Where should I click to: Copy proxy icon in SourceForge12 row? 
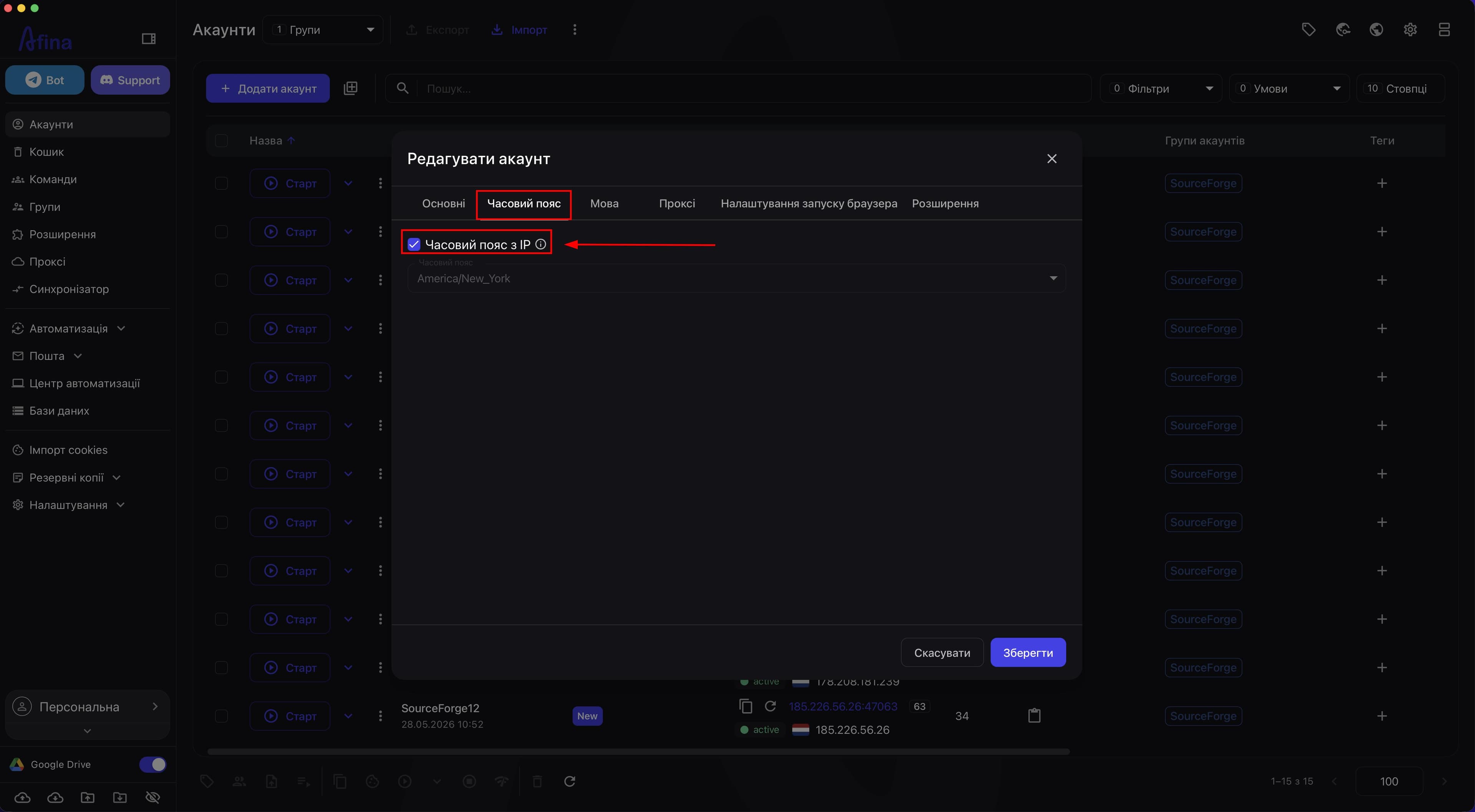(x=746, y=706)
